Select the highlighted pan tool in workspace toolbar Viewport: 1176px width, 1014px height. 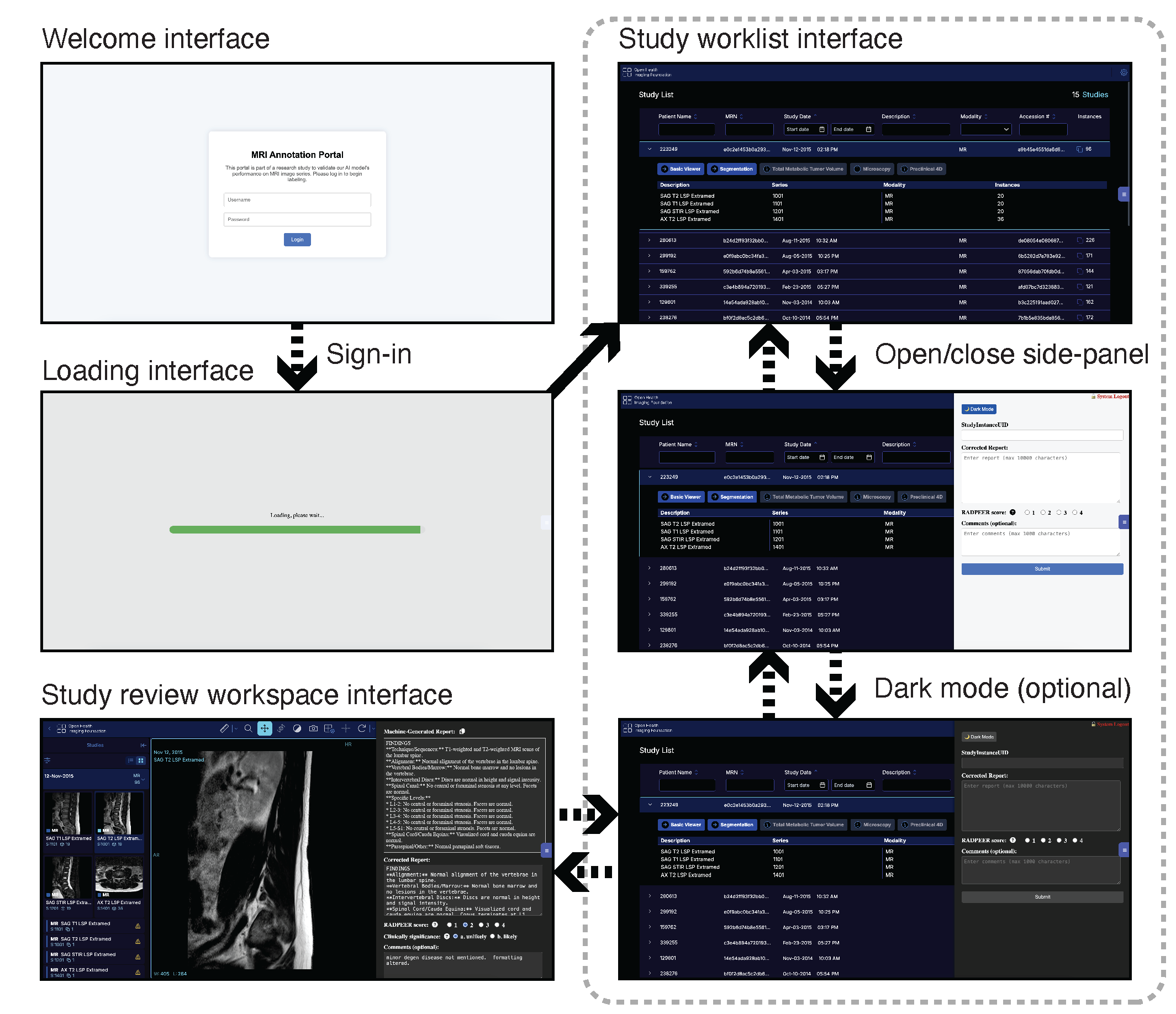[265, 728]
